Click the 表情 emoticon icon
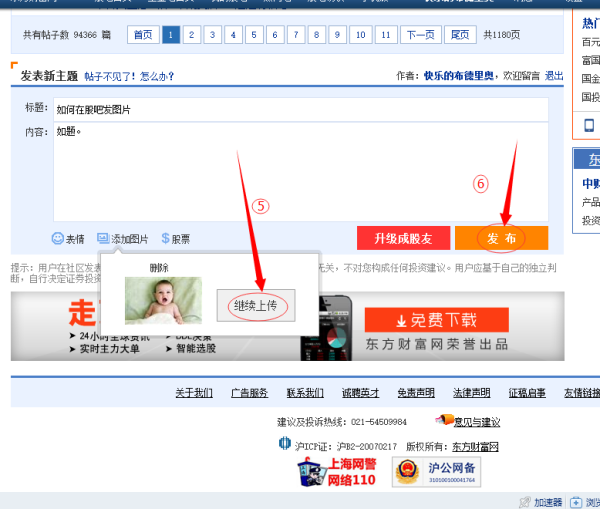Viewport: 600px width, 509px height. [58, 239]
